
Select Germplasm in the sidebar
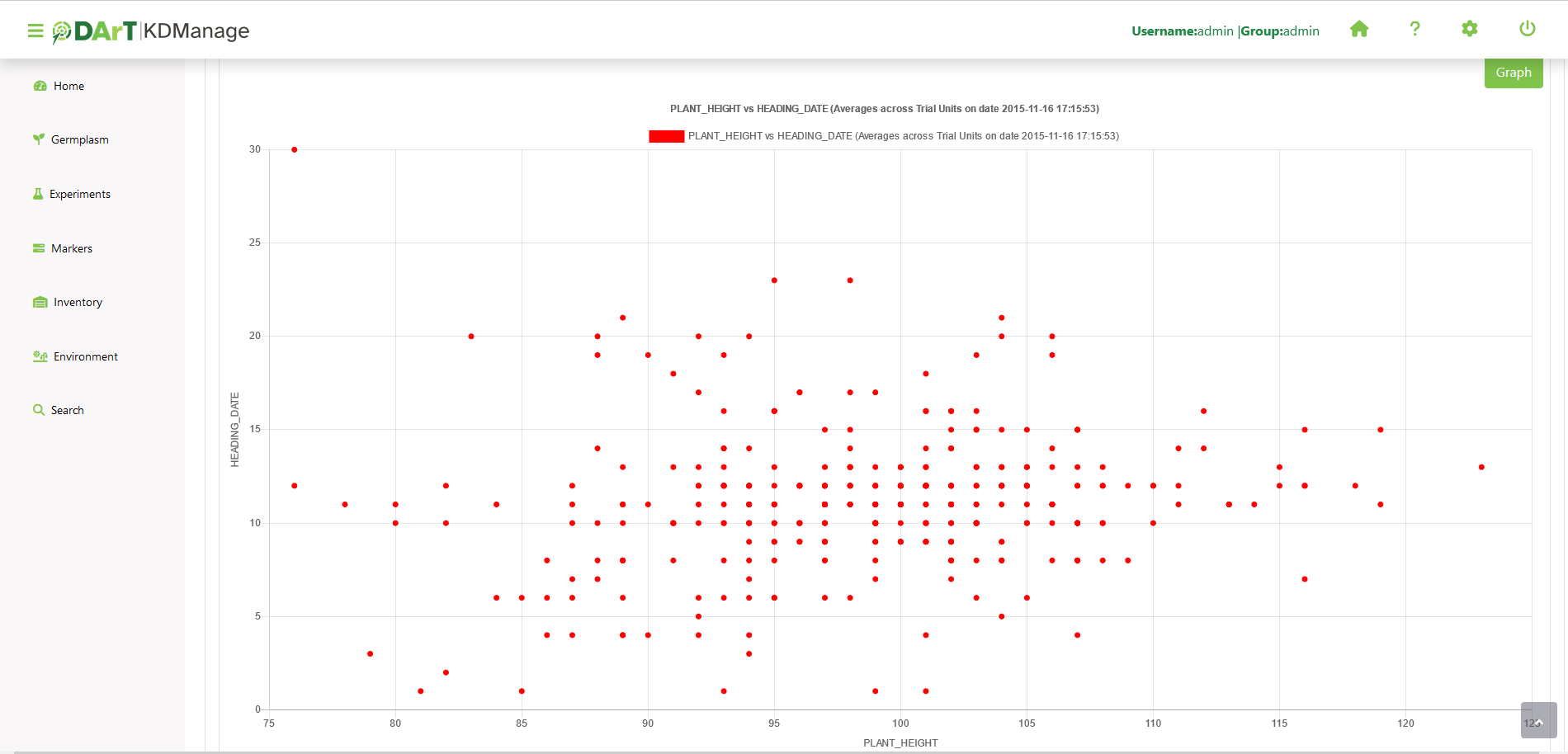coord(79,139)
